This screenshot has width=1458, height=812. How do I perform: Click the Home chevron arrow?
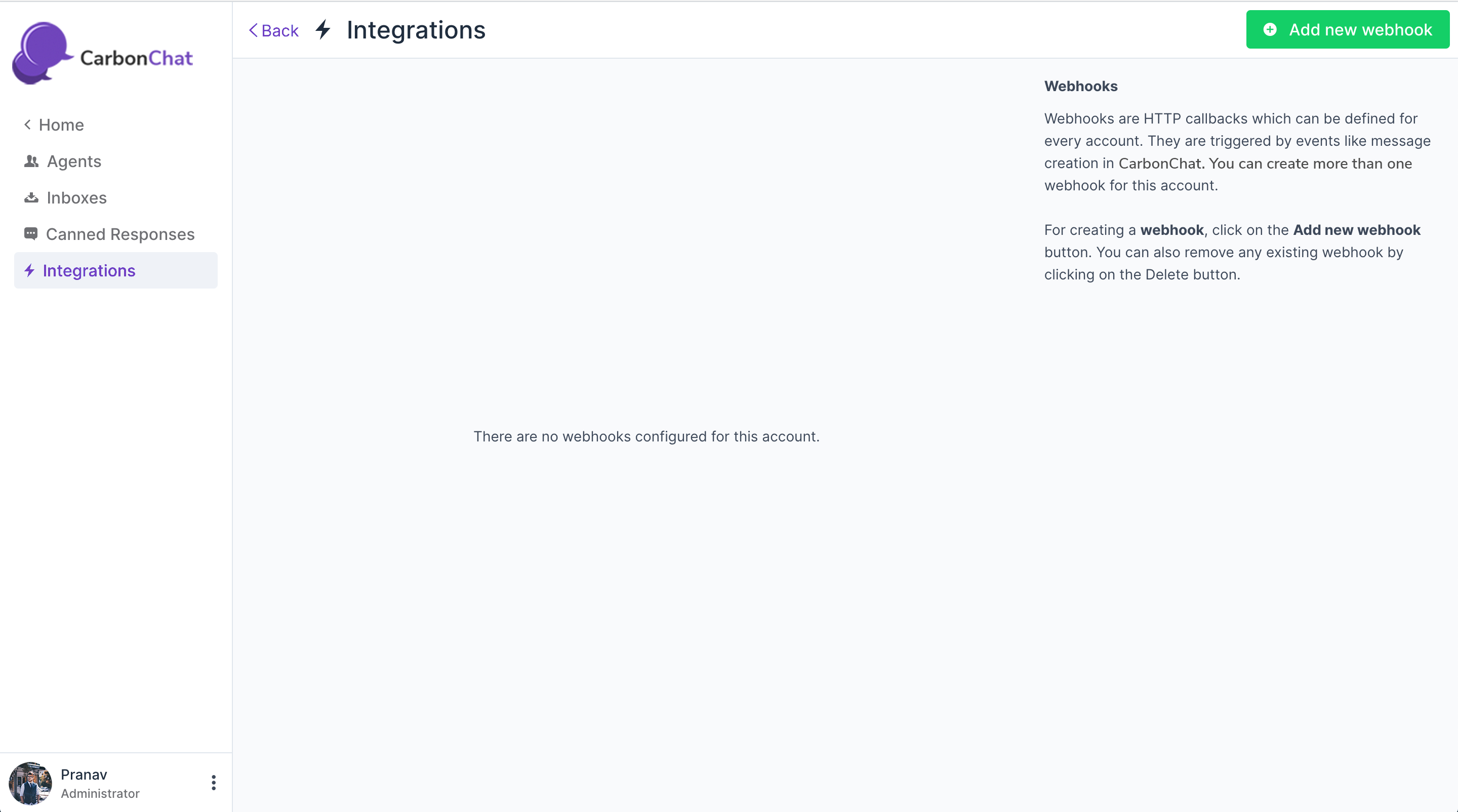[x=27, y=125]
